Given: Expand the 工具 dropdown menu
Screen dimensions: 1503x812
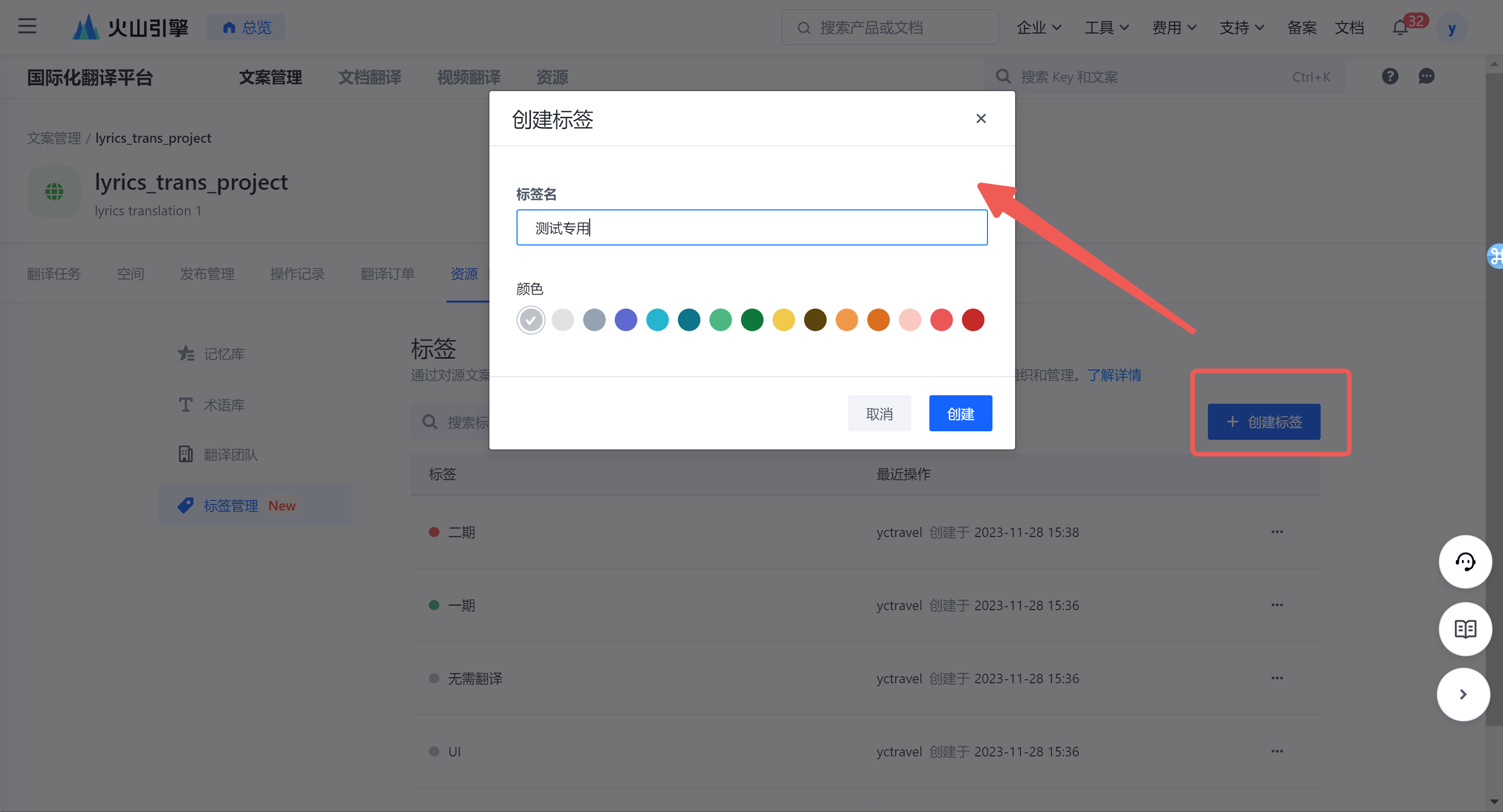Looking at the screenshot, I should (x=1106, y=28).
